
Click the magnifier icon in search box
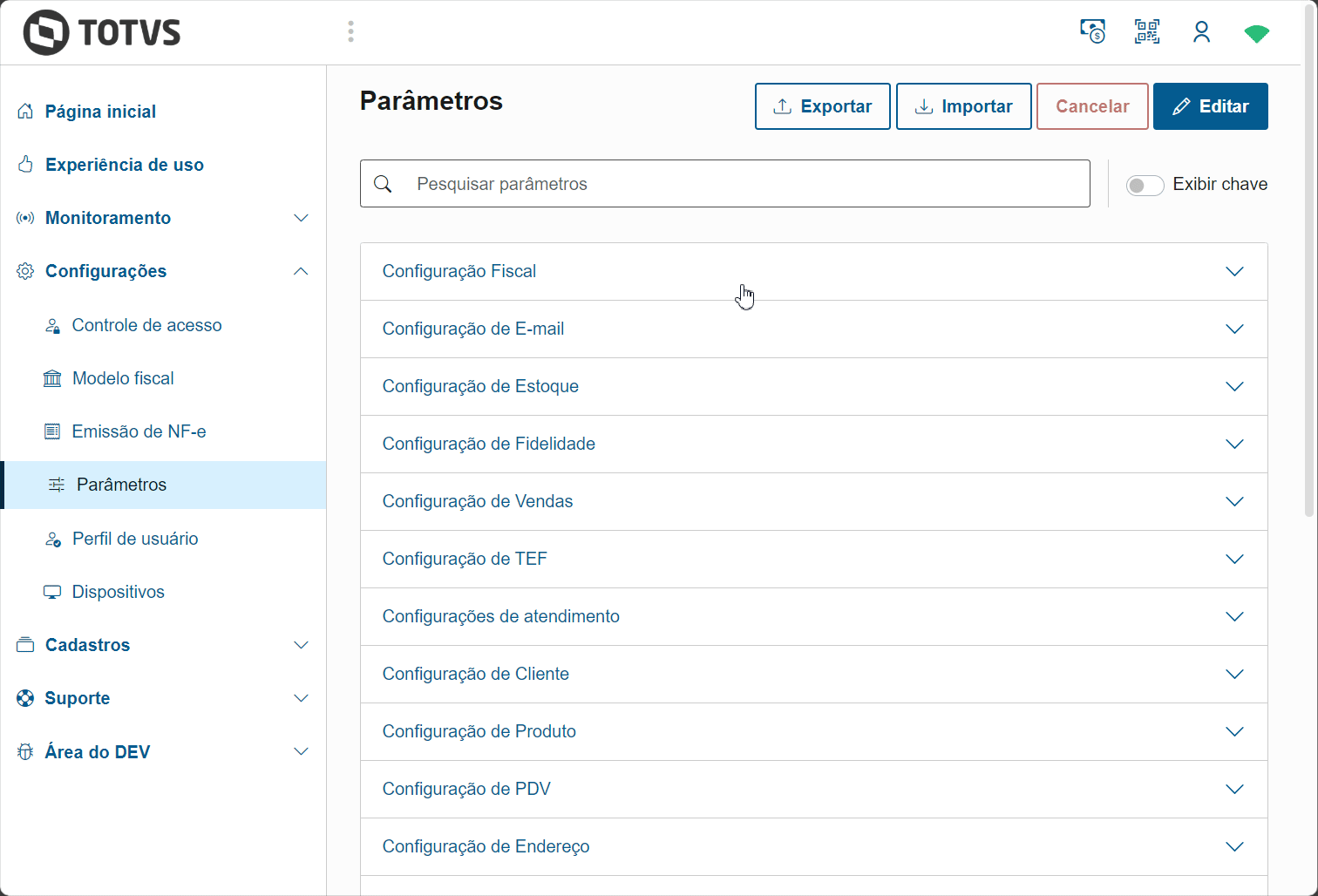click(x=383, y=184)
